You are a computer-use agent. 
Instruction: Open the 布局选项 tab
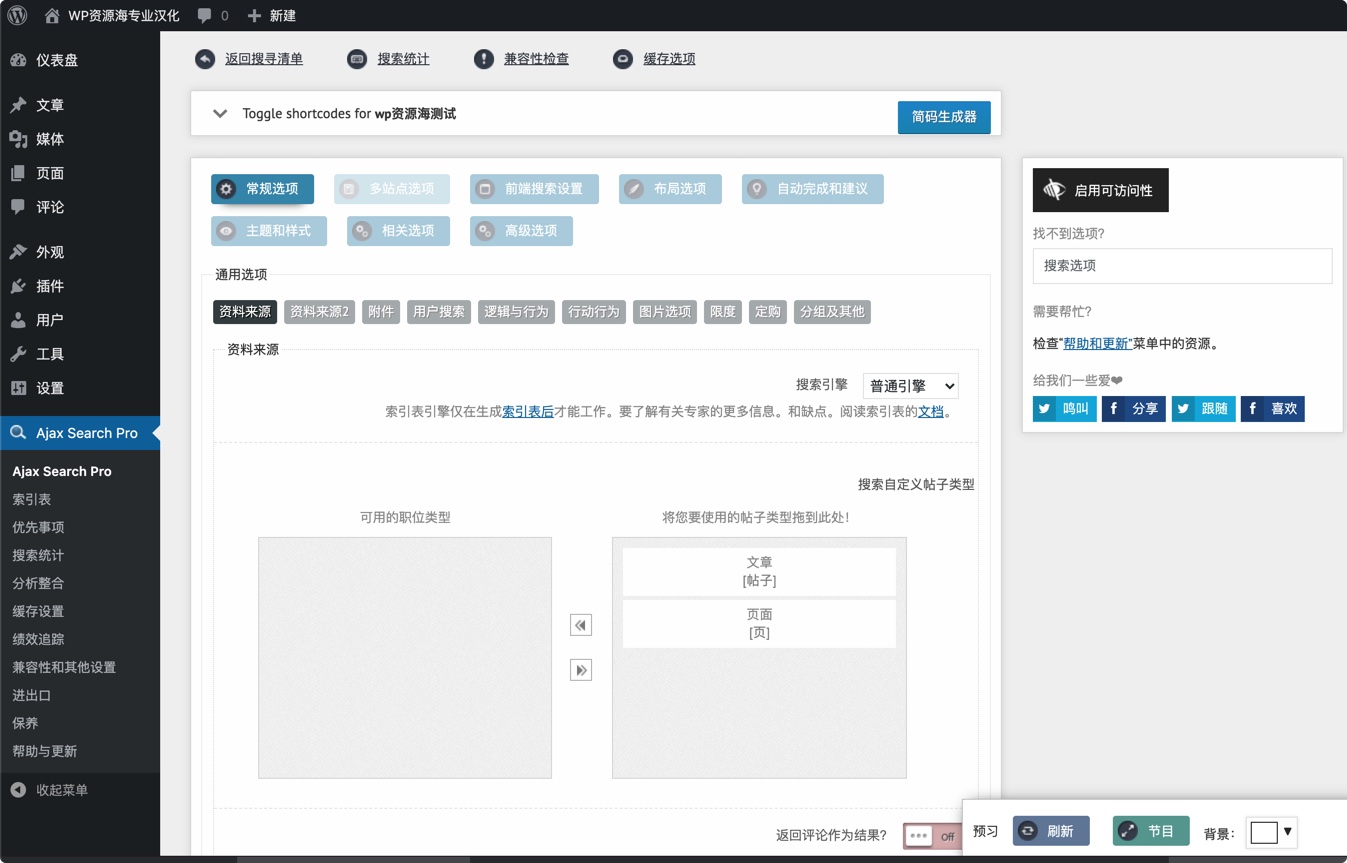670,189
